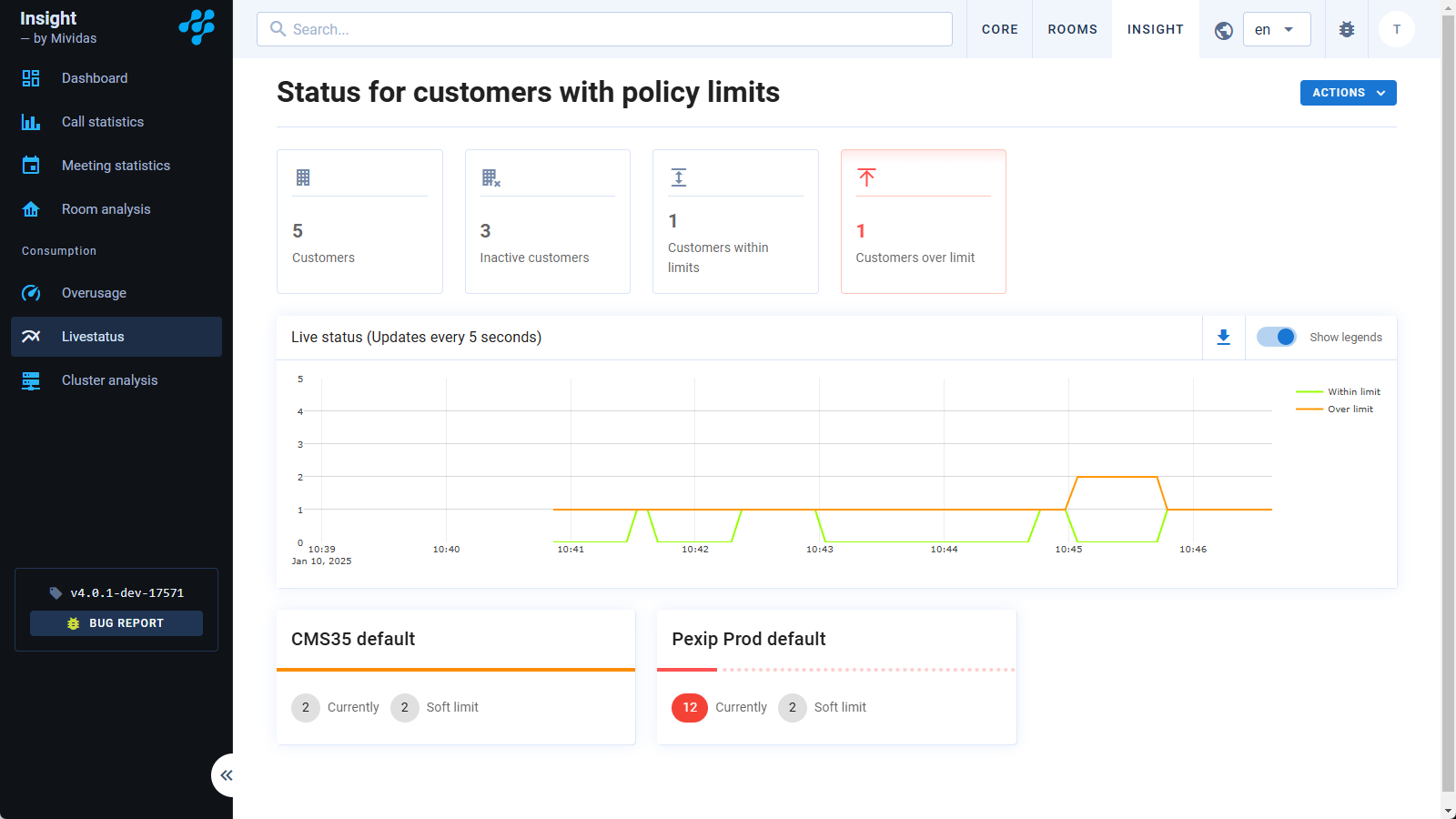Click the version tag icon
The width and height of the screenshot is (1456, 819).
(56, 593)
